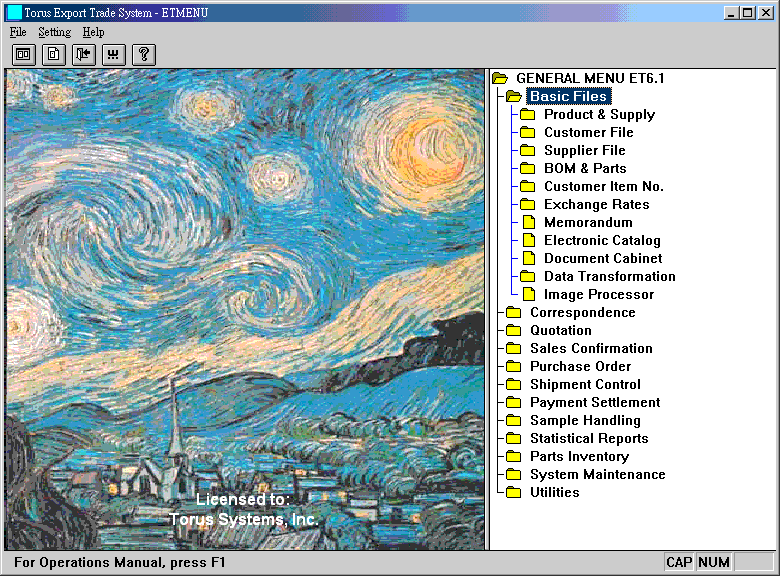Click the Quotation folder icon

click(x=513, y=331)
